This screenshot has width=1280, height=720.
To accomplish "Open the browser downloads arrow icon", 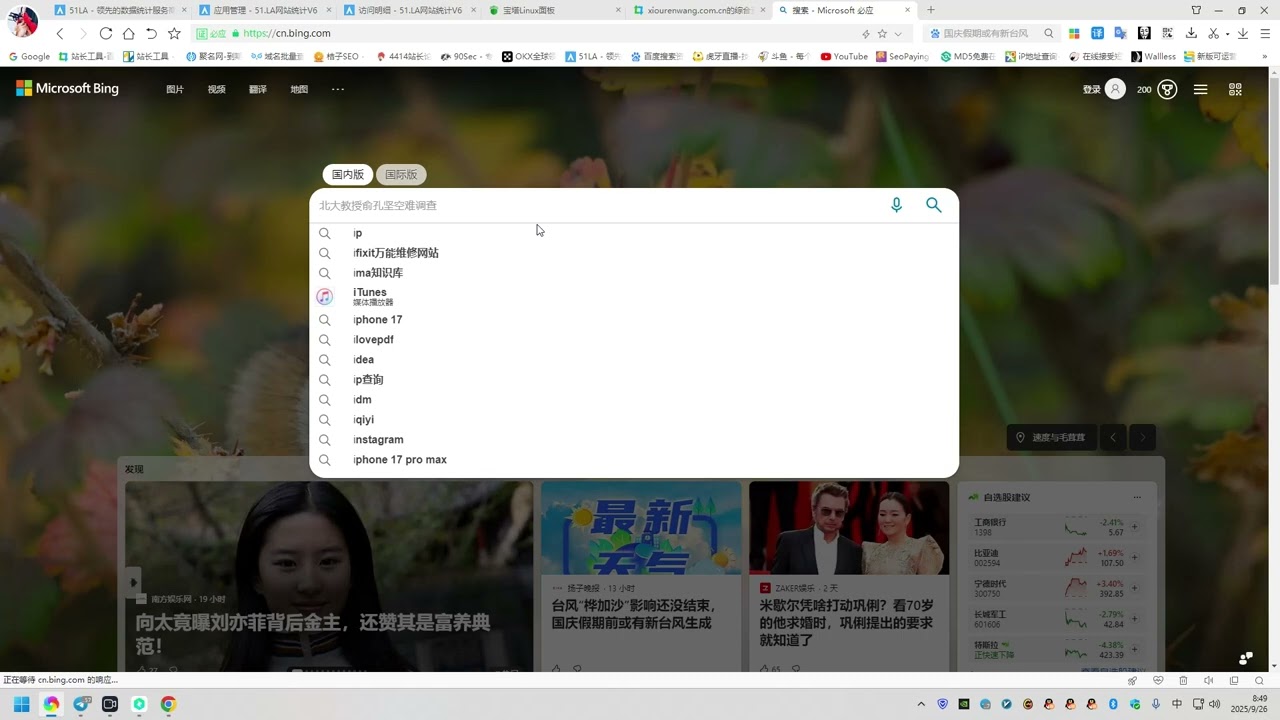I will [1190, 33].
